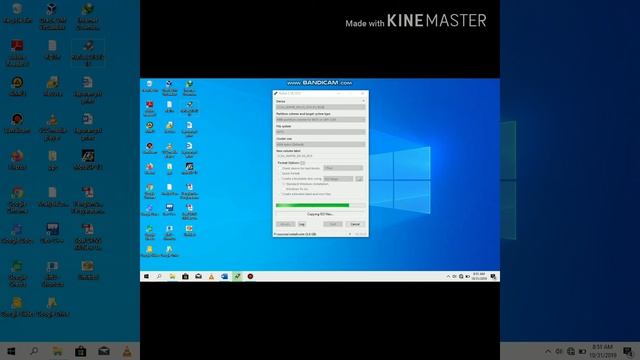Image resolution: width=640 pixels, height=360 pixels.
Task: Select Standard Windows installation radio button
Action: click(x=284, y=184)
